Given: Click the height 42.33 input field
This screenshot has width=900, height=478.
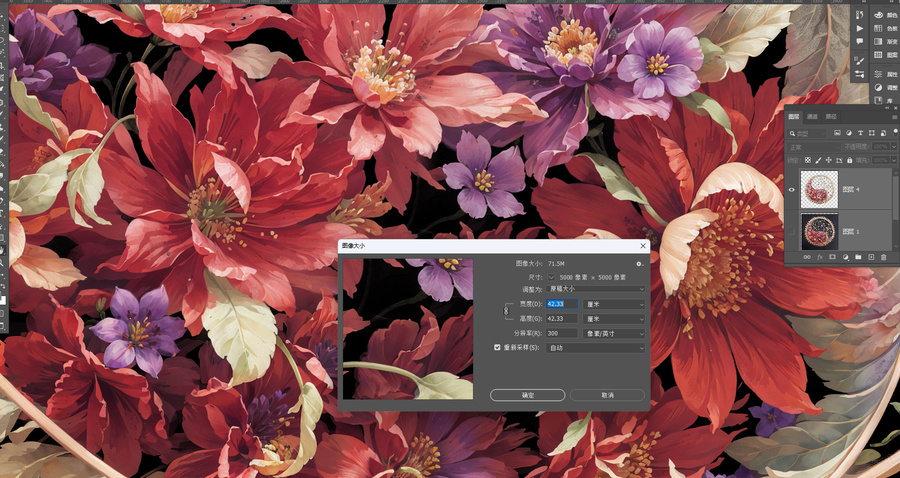Looking at the screenshot, I should click(562, 318).
